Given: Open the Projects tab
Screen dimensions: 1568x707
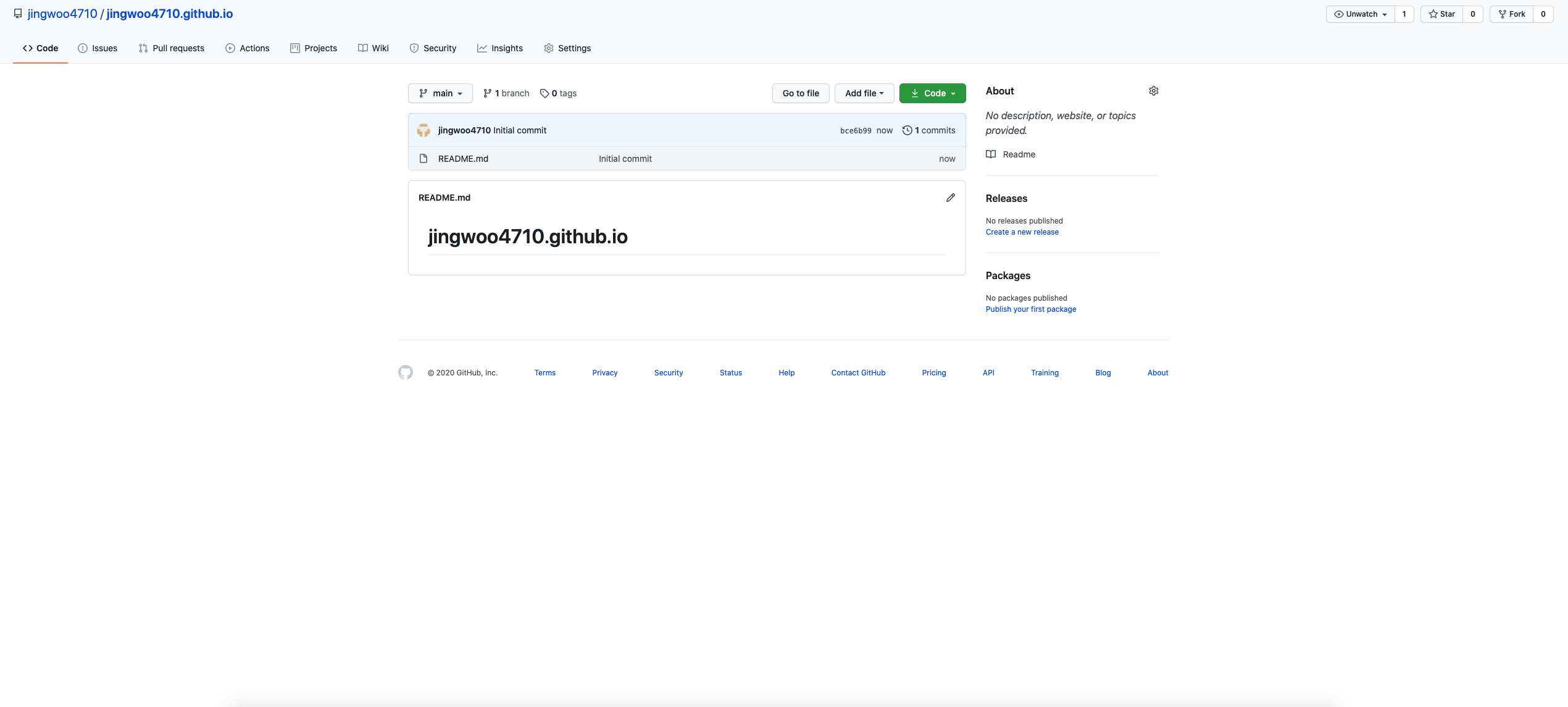Looking at the screenshot, I should click(314, 48).
